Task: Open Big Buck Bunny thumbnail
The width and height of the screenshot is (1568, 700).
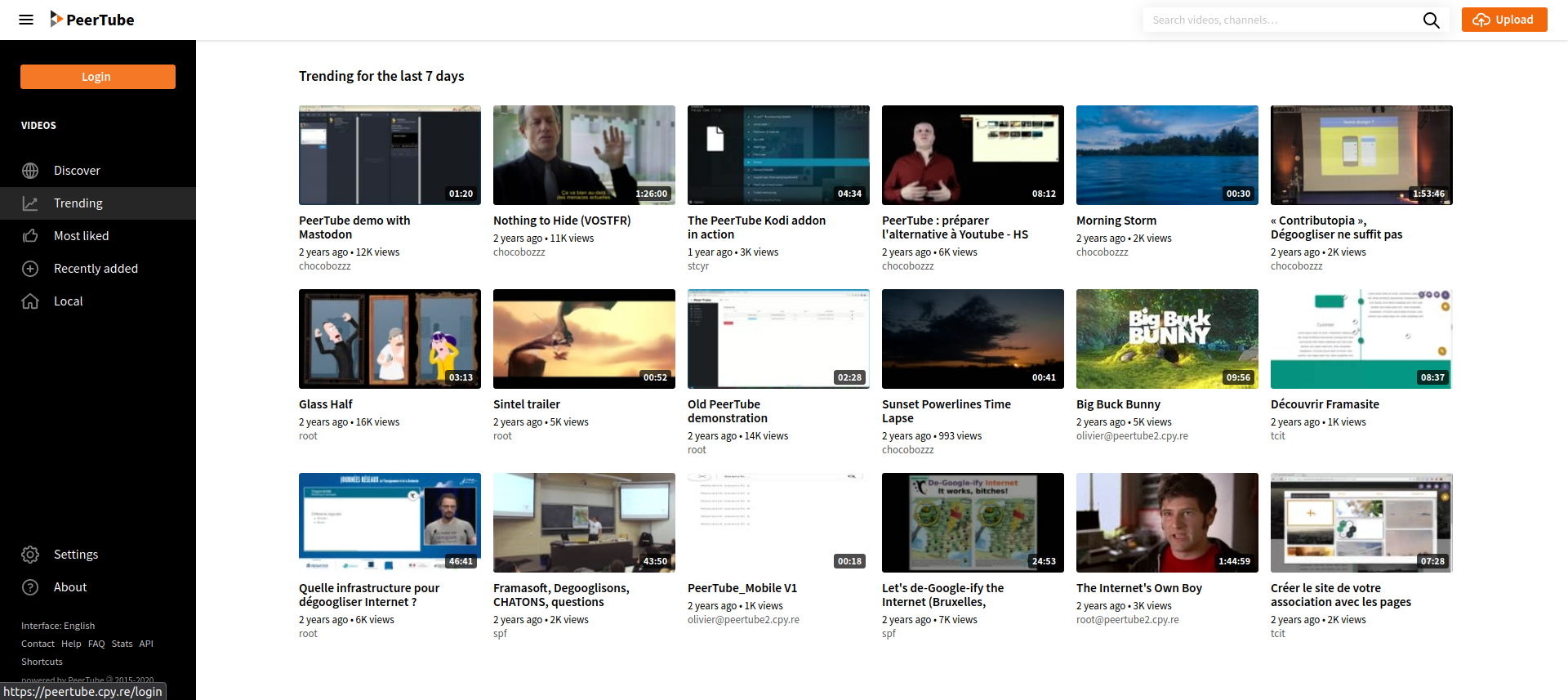Action: 1167,339
